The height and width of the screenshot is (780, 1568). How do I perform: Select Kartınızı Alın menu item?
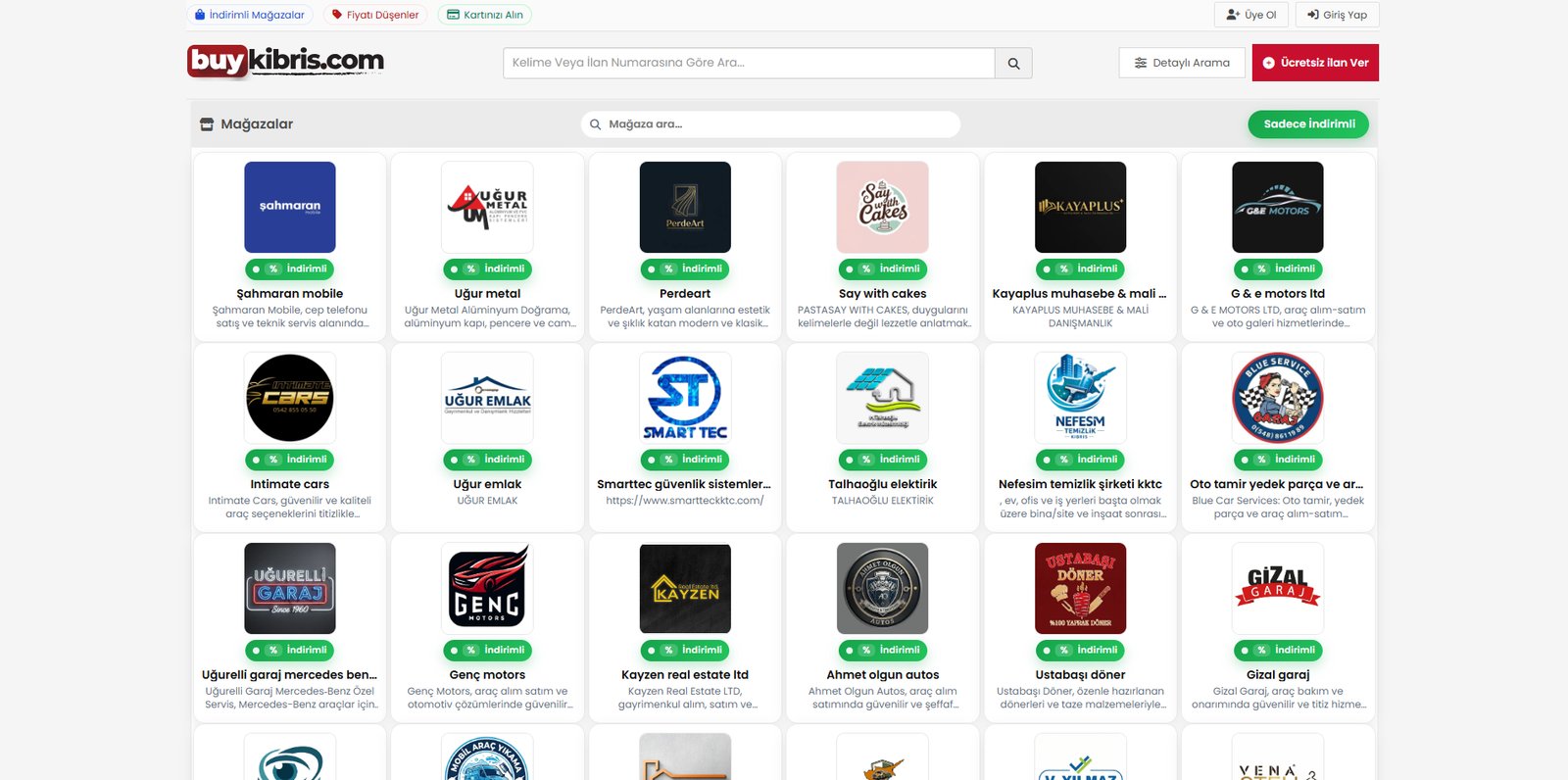point(485,15)
